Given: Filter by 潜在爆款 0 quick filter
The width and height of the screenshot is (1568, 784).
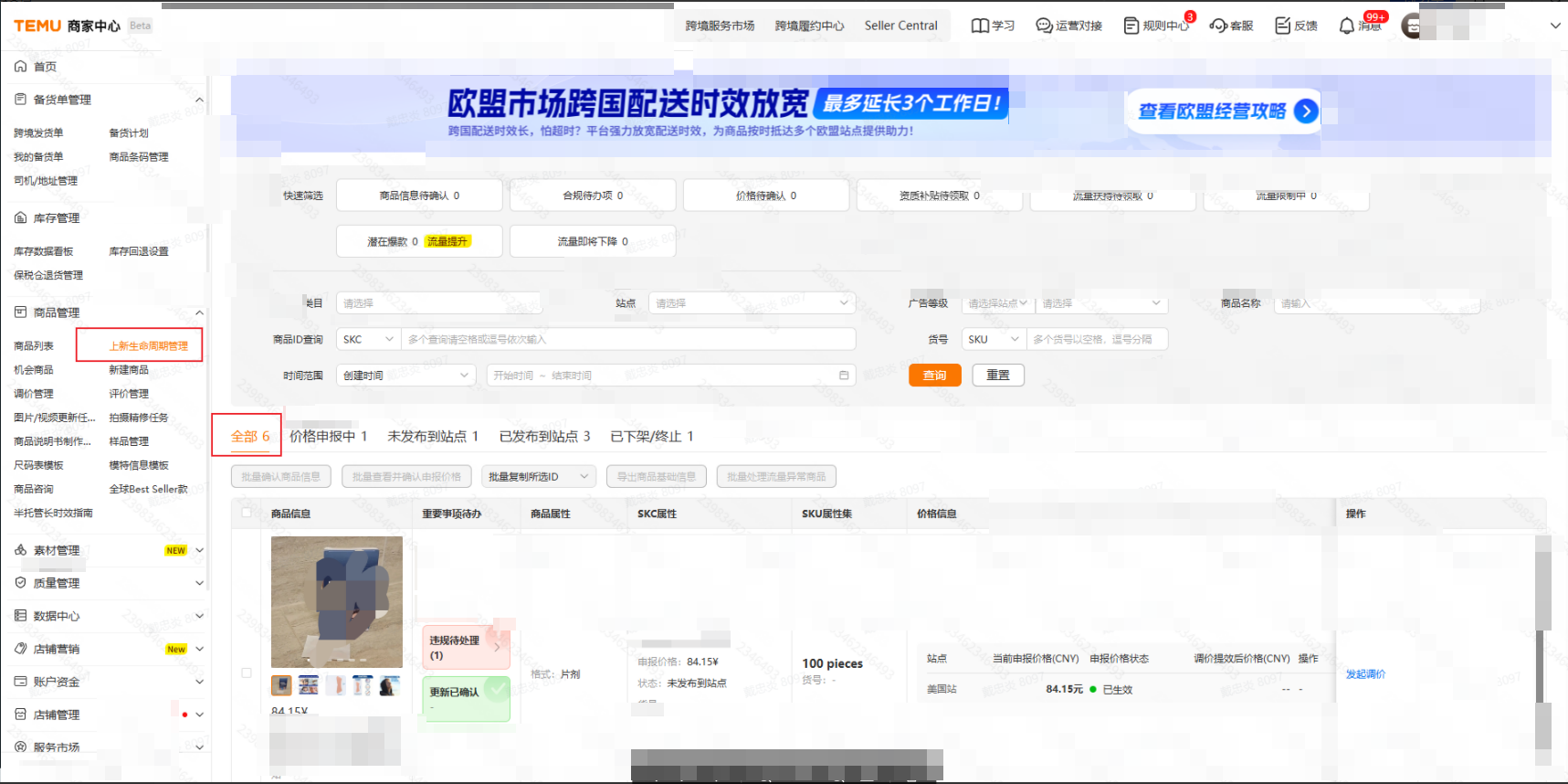Looking at the screenshot, I should [x=419, y=241].
